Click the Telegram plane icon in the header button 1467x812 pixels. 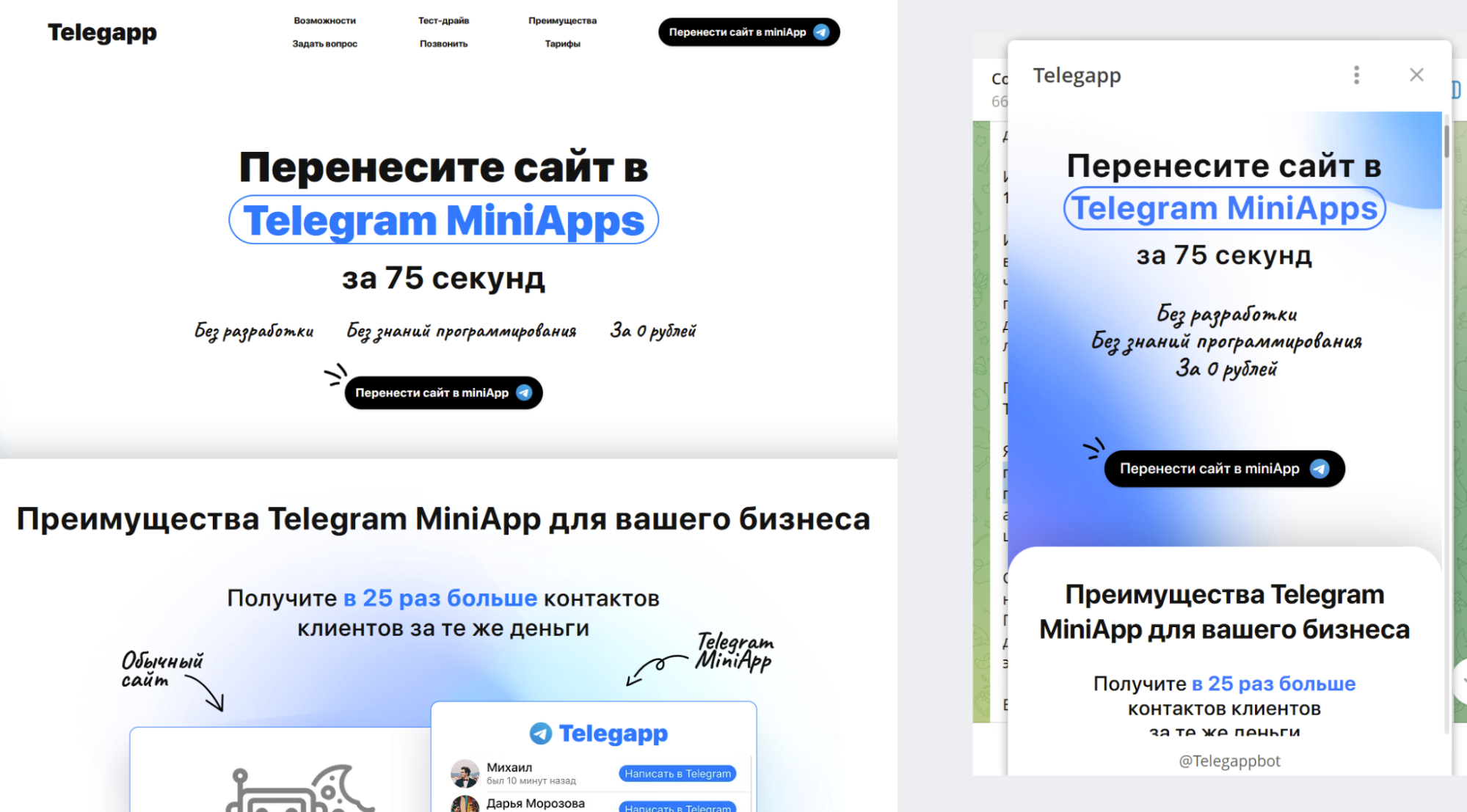coord(820,32)
